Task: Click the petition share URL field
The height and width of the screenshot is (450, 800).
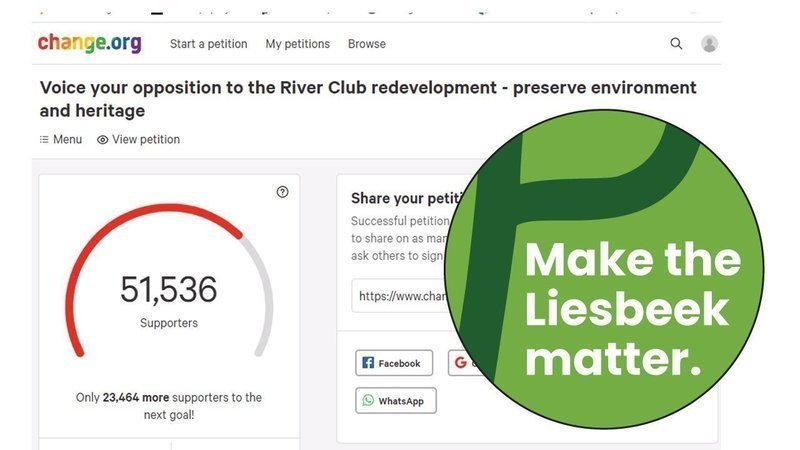Action: pos(400,296)
